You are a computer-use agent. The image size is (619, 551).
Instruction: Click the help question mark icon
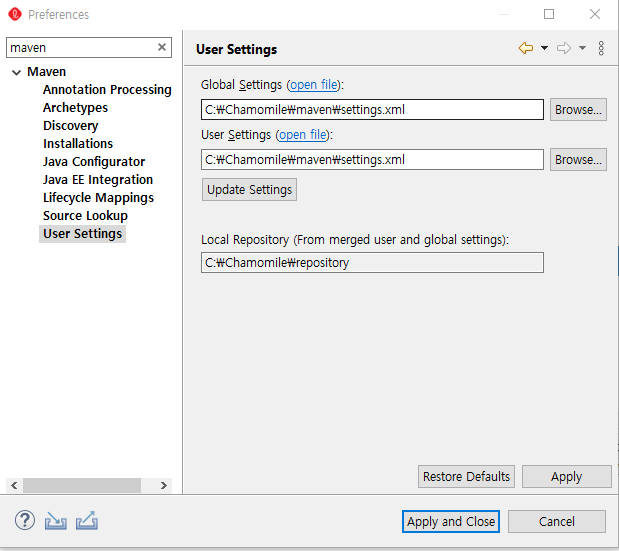pos(25,520)
